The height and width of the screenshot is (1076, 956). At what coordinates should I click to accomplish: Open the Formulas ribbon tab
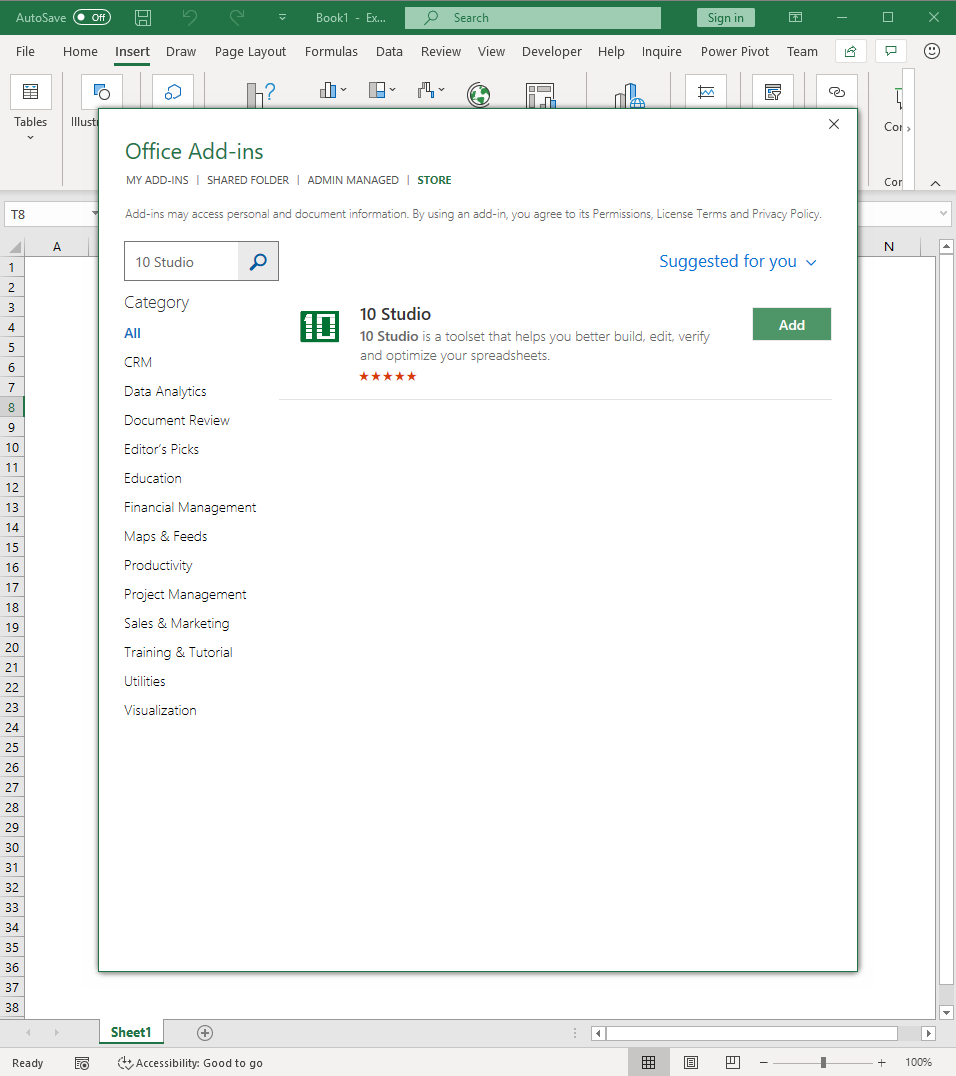pyautogui.click(x=331, y=51)
